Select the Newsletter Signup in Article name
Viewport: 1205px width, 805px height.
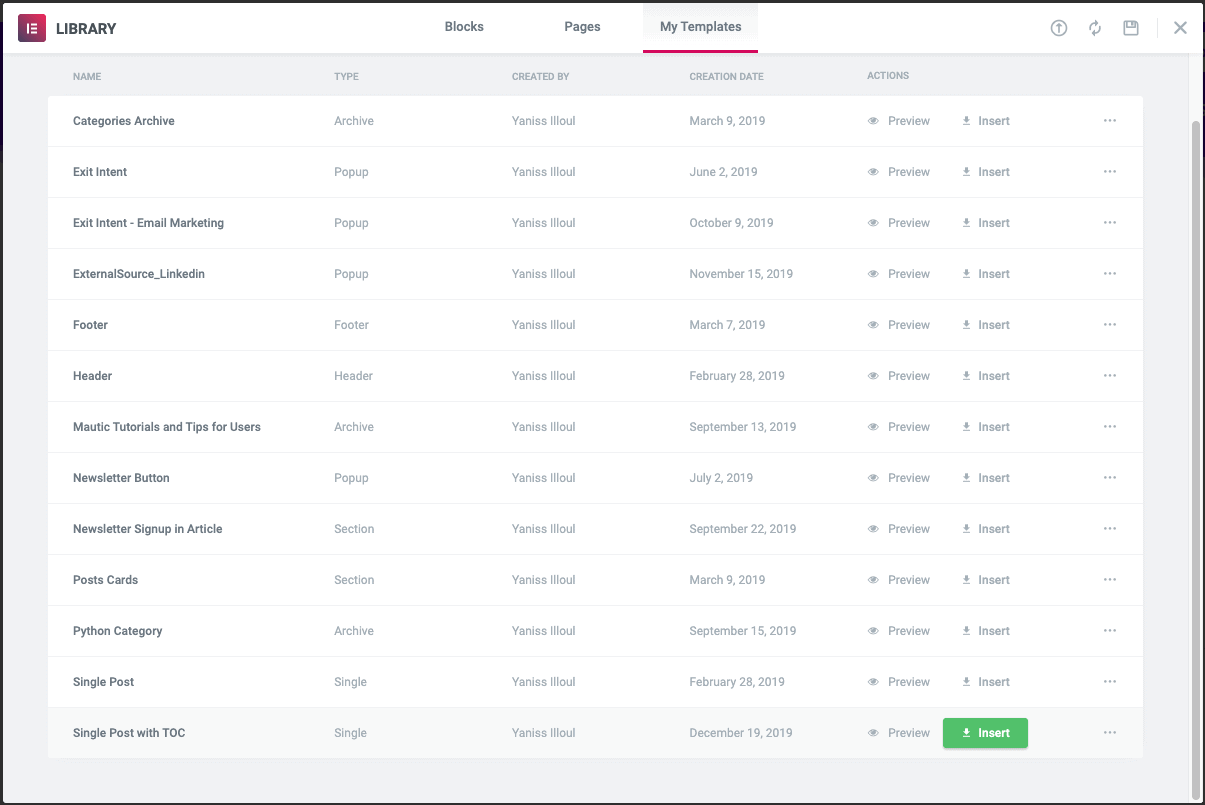(148, 529)
